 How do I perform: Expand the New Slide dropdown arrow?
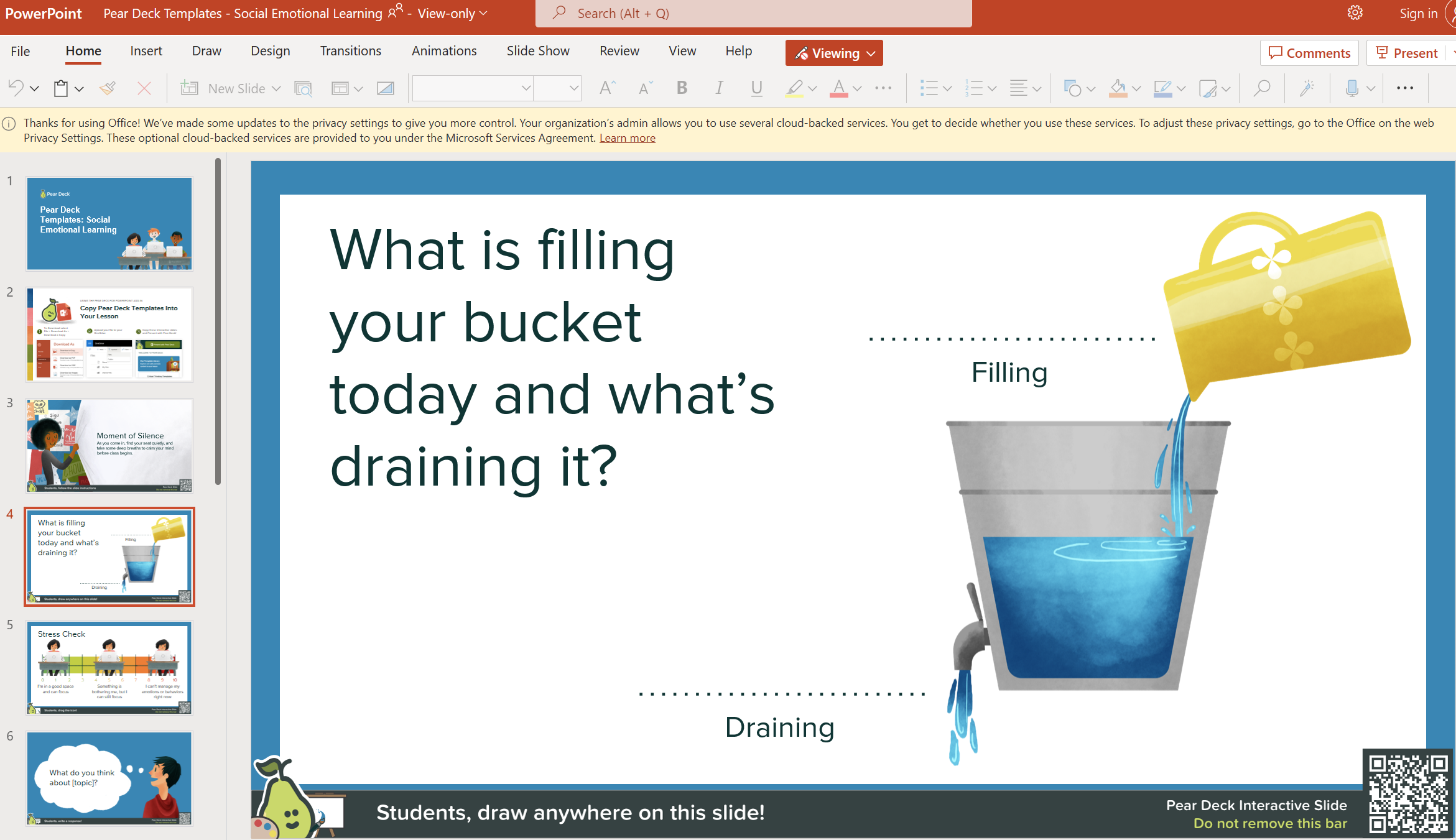coord(277,88)
